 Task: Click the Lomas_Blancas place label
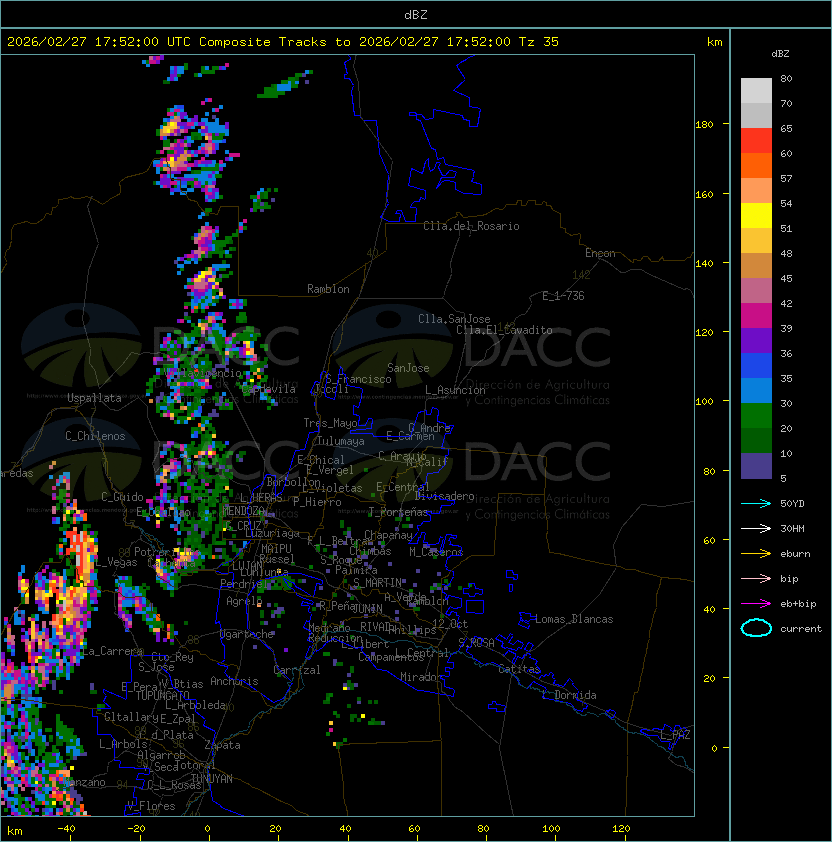tap(574, 619)
